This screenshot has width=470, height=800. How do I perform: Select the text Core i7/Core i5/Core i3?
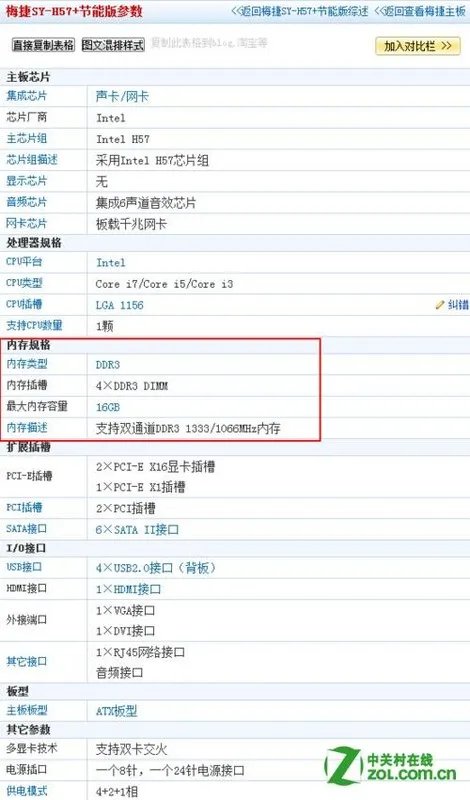click(x=164, y=284)
